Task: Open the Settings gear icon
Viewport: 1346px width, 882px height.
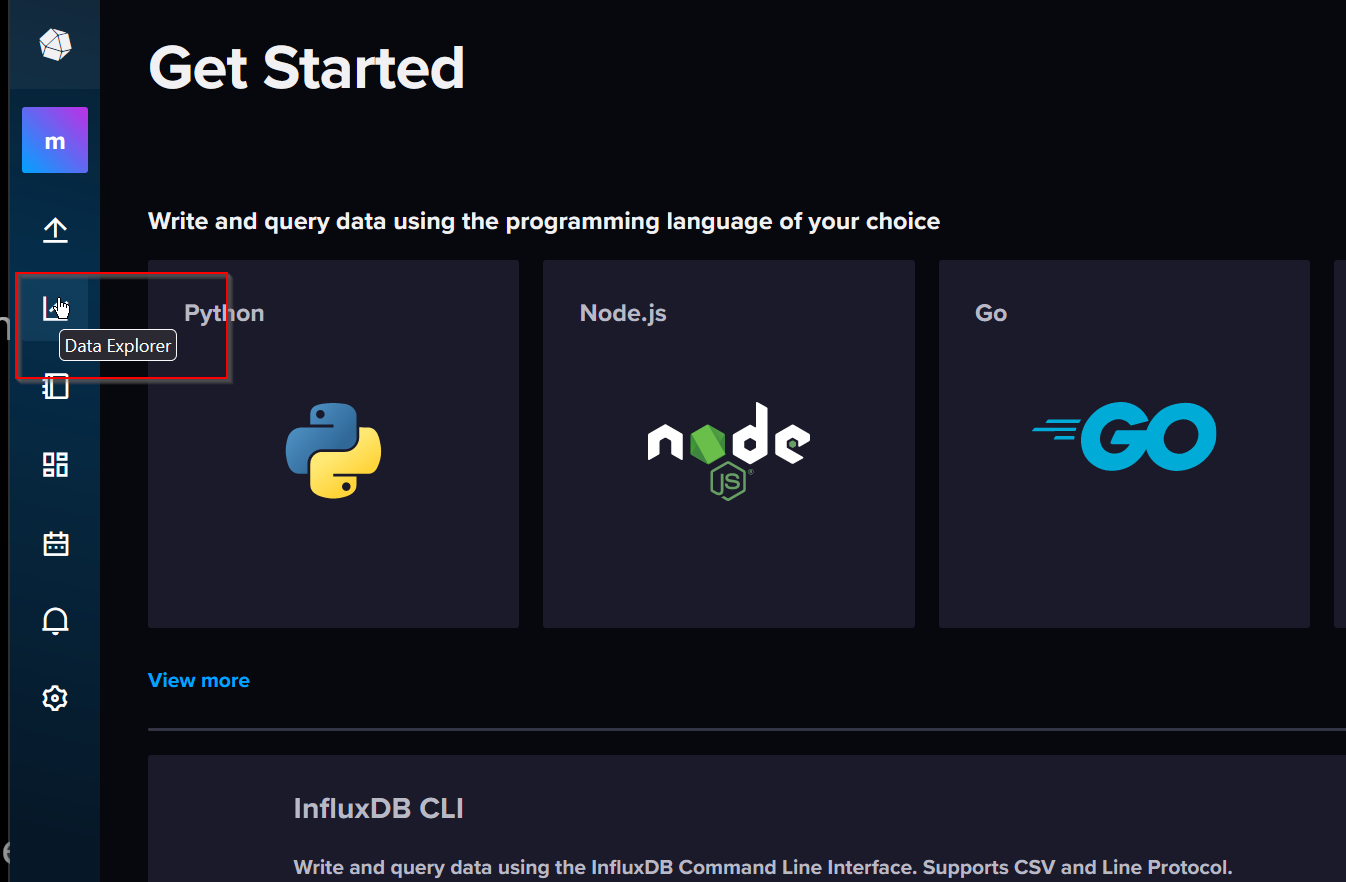Action: [55, 698]
